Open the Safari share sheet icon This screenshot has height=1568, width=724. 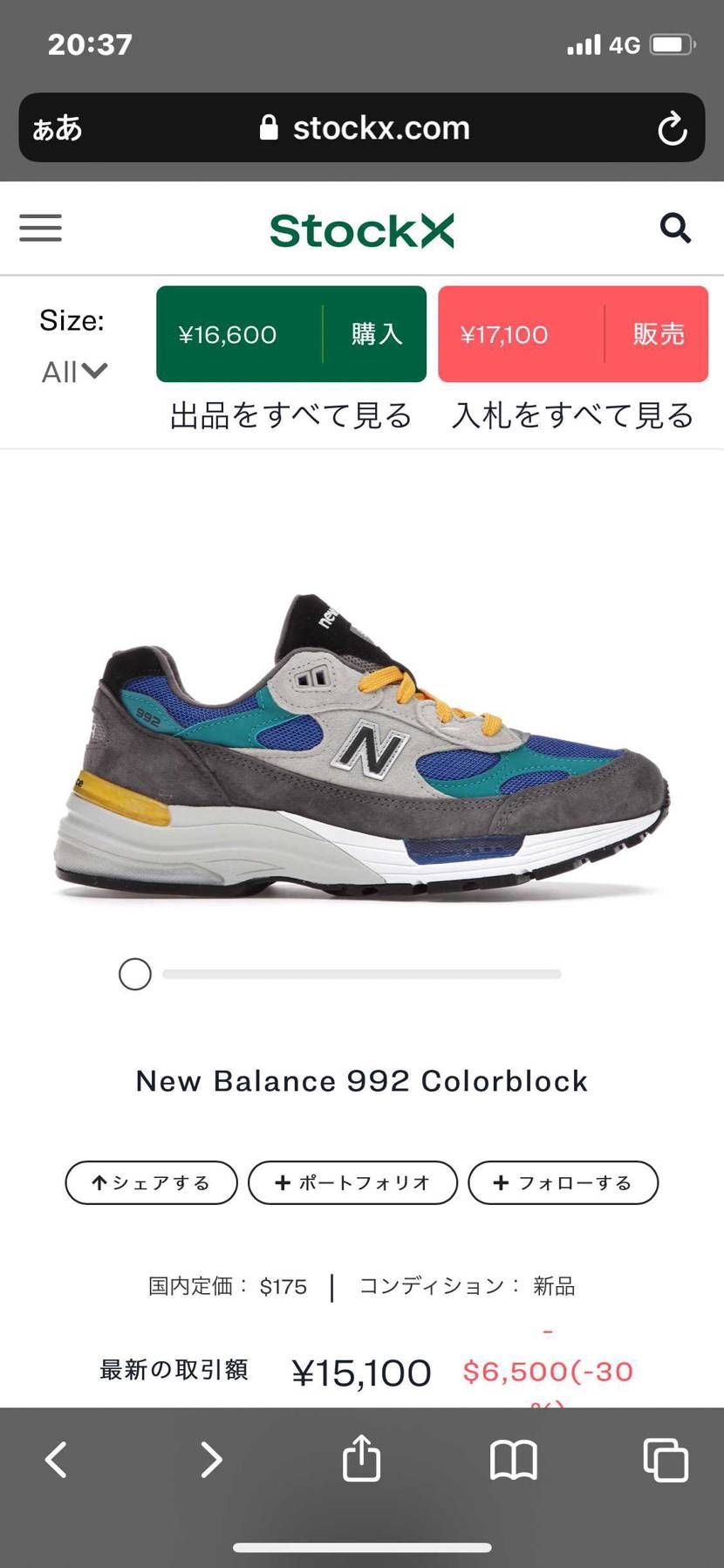coord(361,1457)
